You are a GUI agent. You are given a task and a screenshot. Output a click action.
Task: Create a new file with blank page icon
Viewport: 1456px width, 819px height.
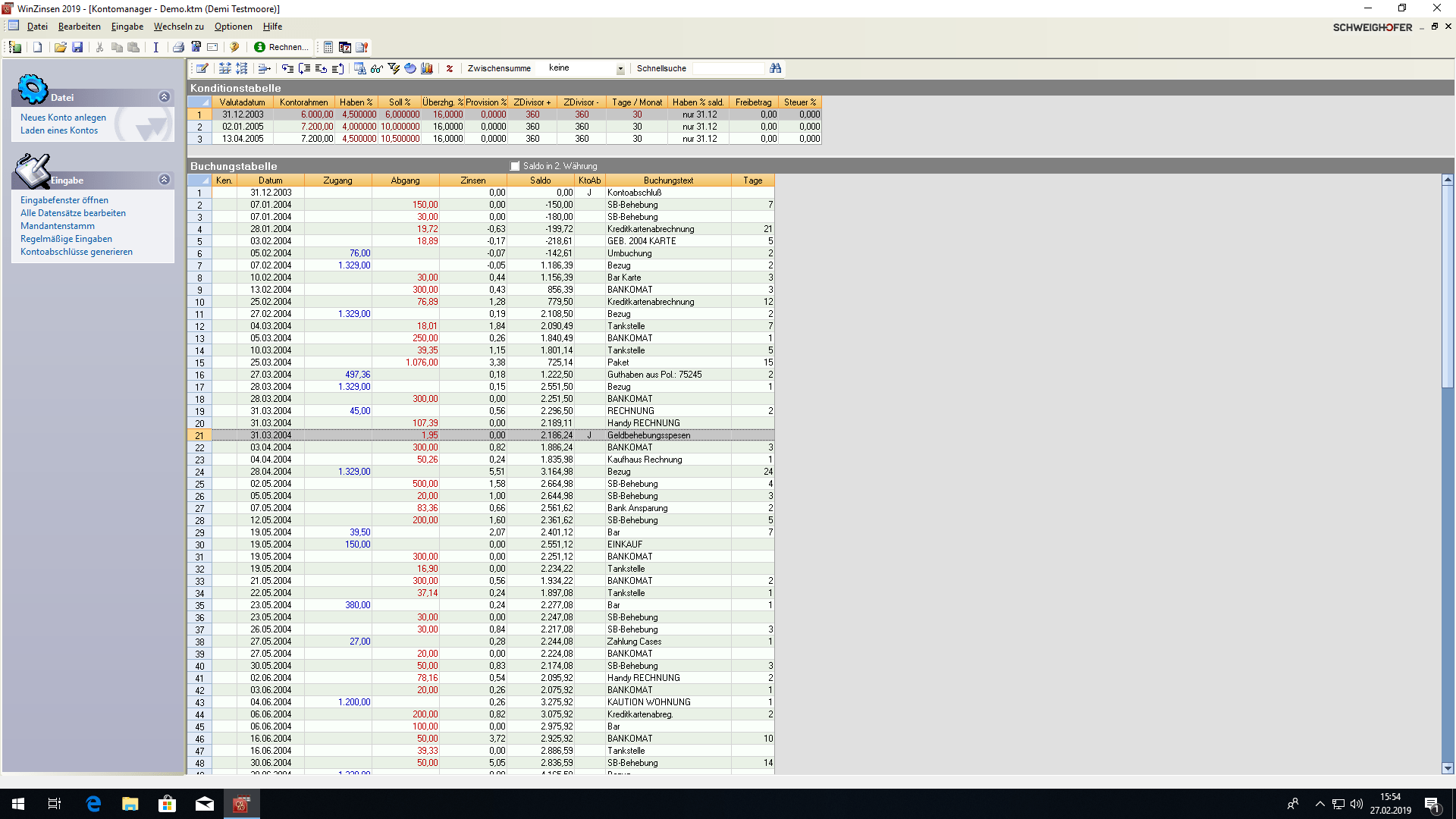[37, 47]
